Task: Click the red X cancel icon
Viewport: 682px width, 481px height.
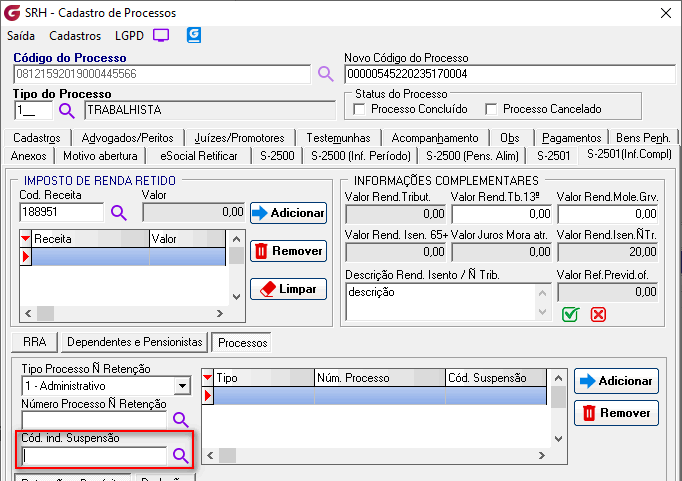Action: point(598,315)
